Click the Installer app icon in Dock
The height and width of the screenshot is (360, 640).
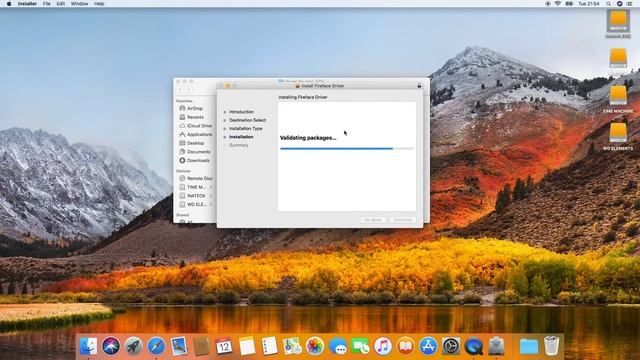coord(496,346)
